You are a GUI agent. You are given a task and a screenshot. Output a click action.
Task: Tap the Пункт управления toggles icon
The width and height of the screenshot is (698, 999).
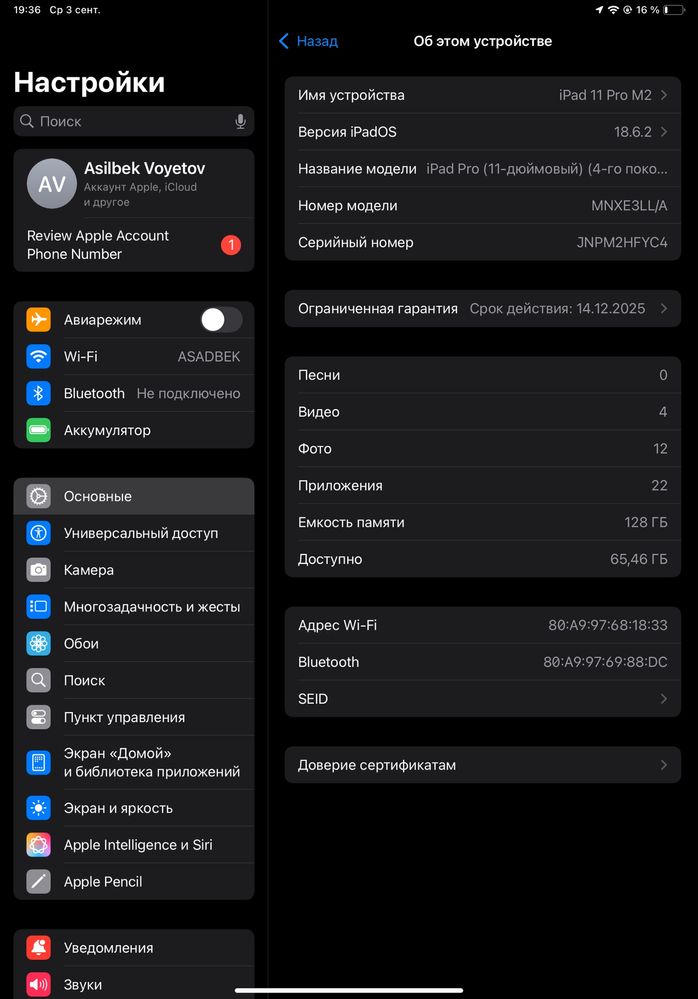tap(38, 717)
